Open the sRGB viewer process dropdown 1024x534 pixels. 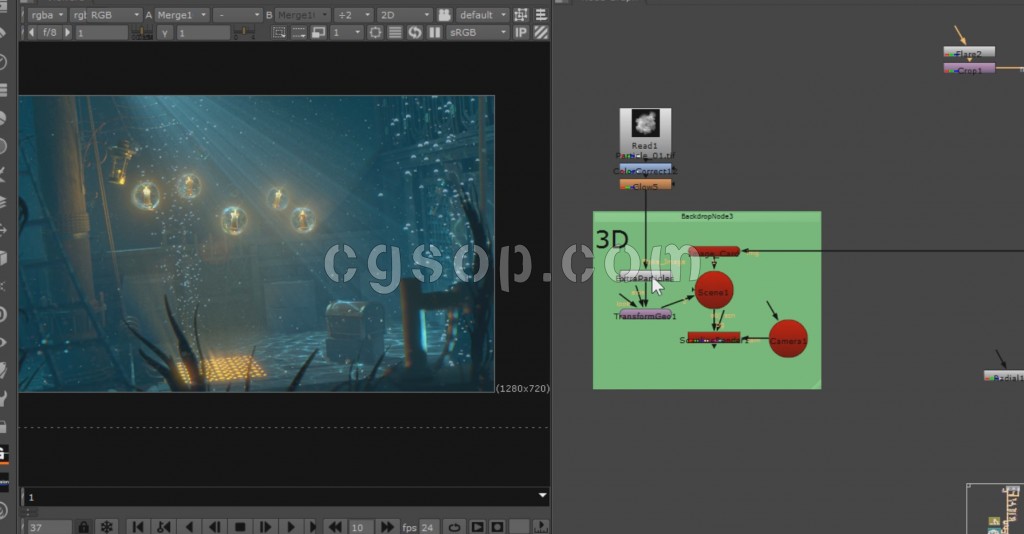point(477,32)
